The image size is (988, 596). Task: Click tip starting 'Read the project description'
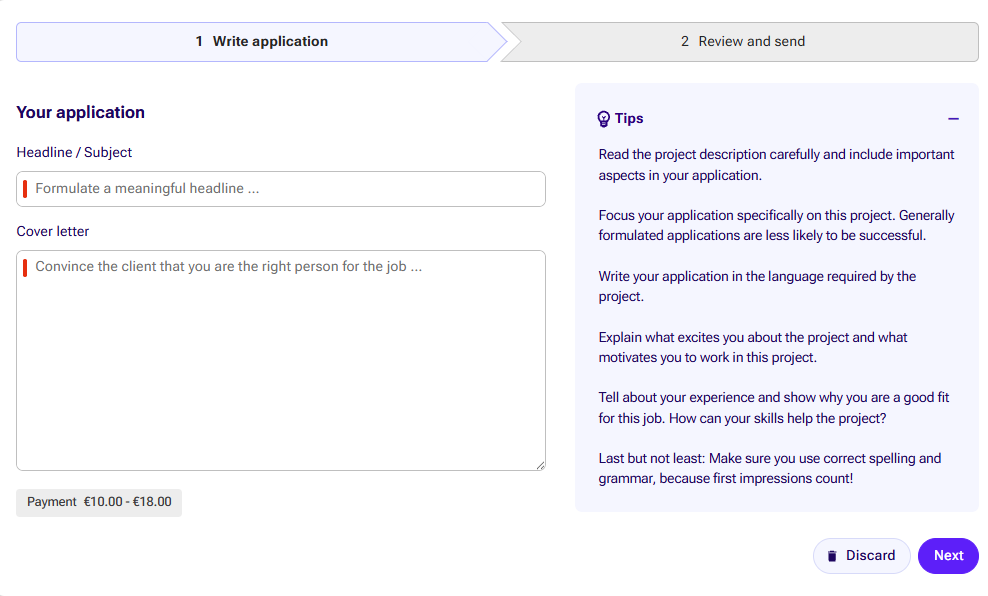pyautogui.click(x=776, y=165)
